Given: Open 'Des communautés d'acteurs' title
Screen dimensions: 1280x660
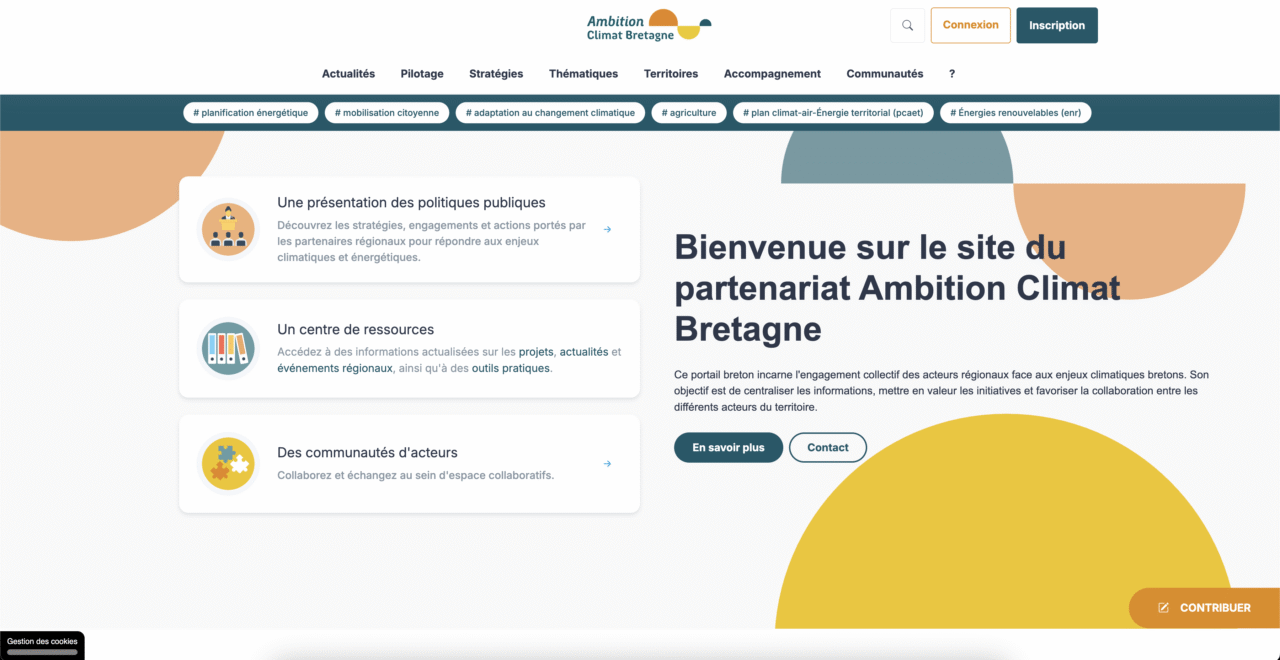Looking at the screenshot, I should coord(367,453).
